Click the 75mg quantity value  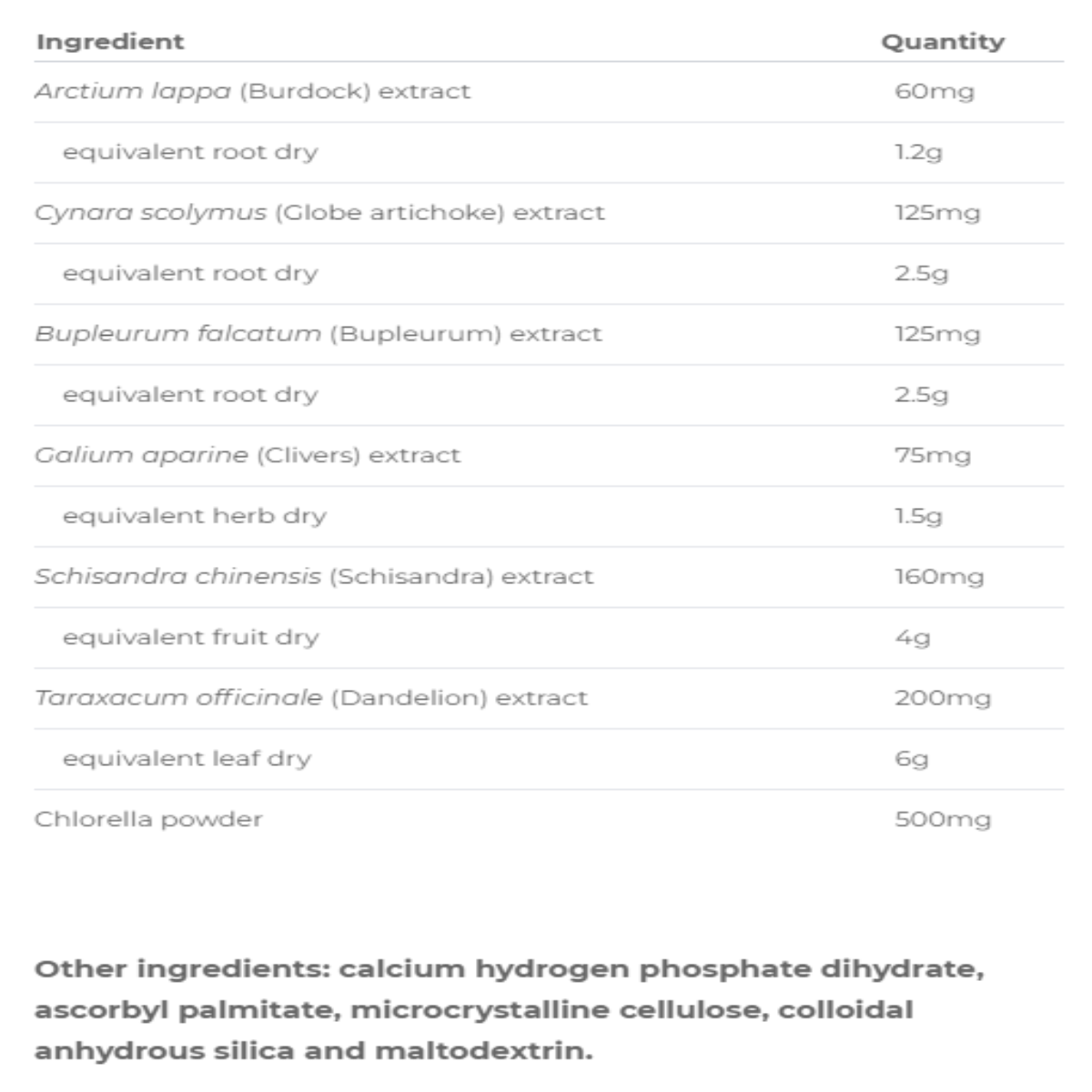[933, 455]
